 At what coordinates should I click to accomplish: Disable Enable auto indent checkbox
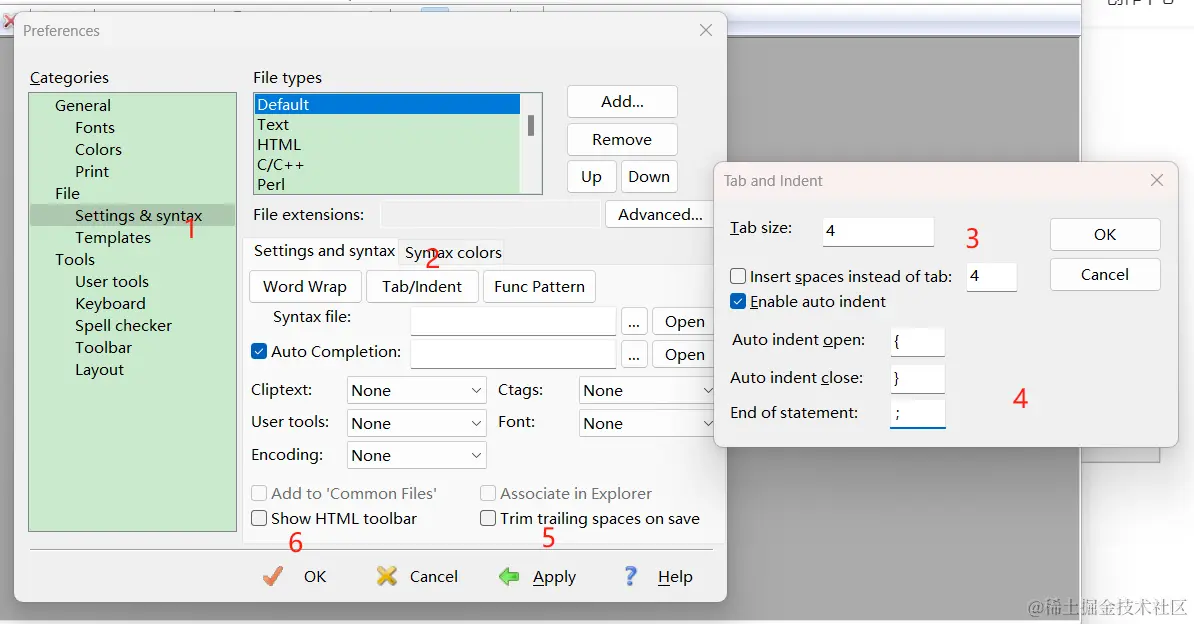pyautogui.click(x=738, y=301)
